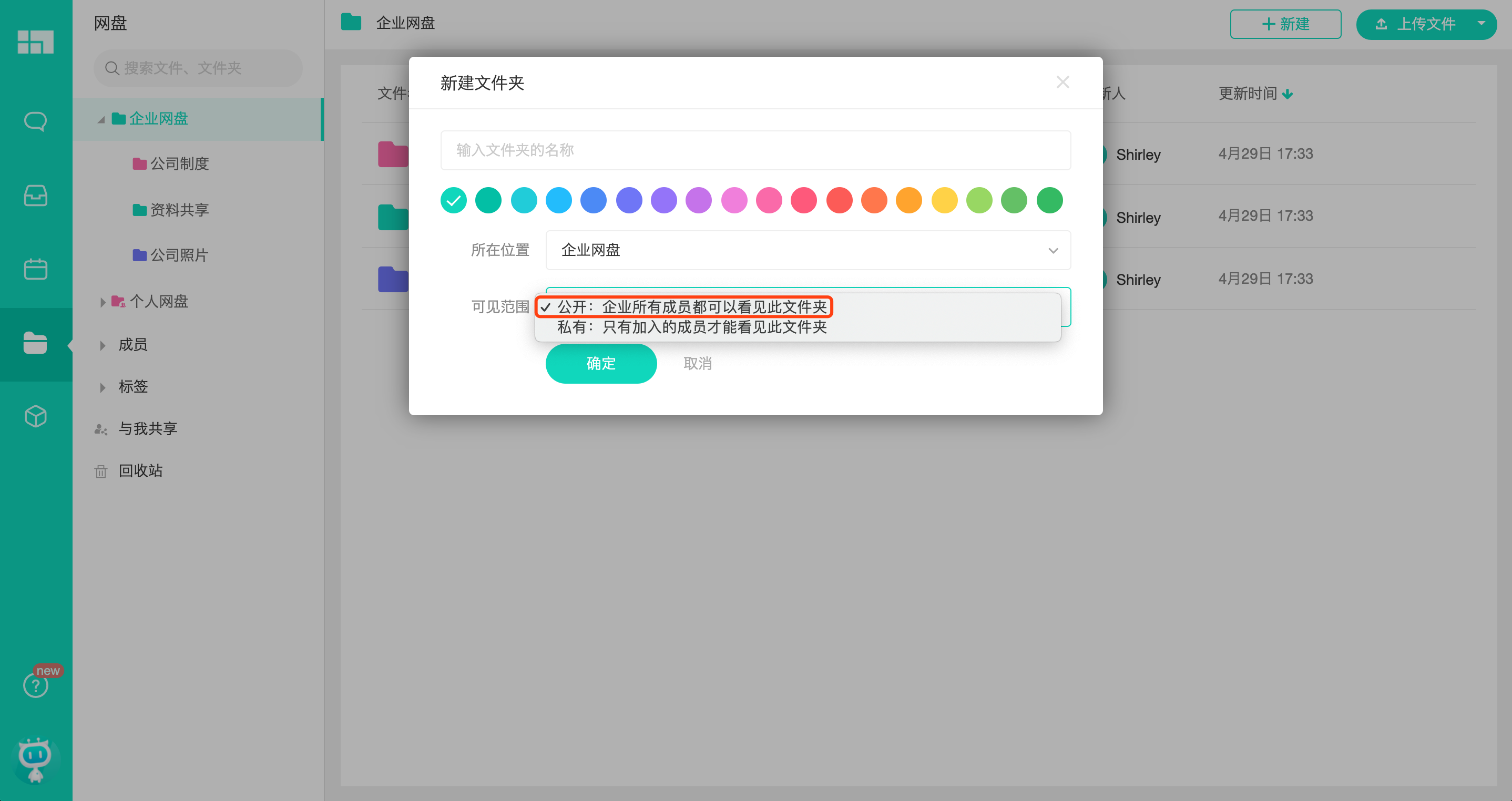Open the calendar icon in the sidebar
The width and height of the screenshot is (1512, 801).
pos(36,269)
